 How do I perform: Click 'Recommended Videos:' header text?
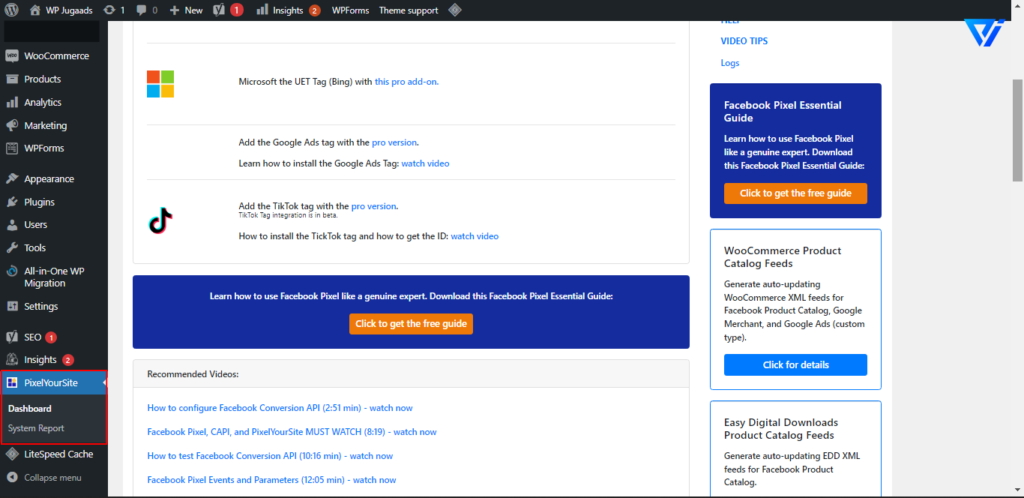pyautogui.click(x=193, y=374)
